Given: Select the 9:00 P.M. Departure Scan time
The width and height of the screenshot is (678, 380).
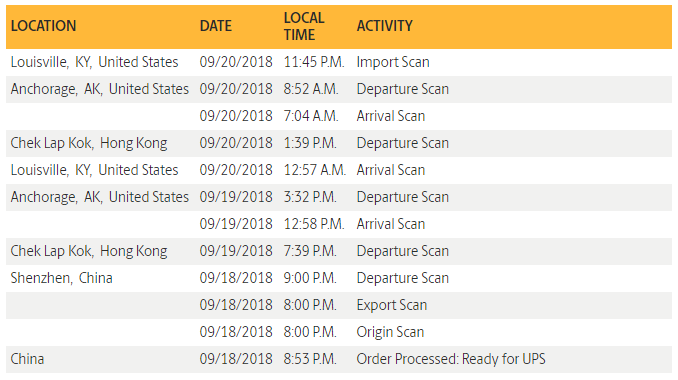Looking at the screenshot, I should click(x=310, y=278).
